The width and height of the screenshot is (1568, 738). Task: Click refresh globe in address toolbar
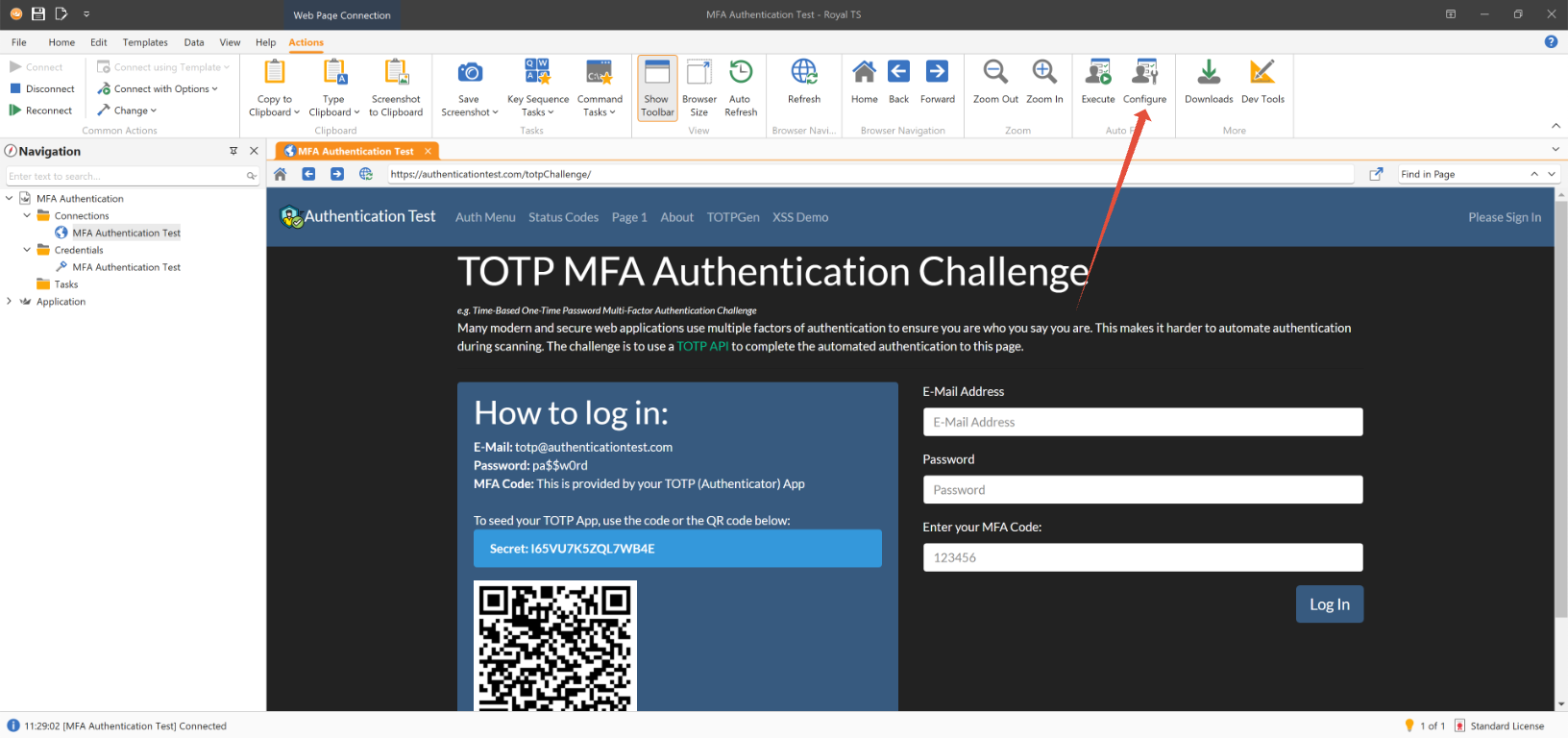(x=366, y=174)
